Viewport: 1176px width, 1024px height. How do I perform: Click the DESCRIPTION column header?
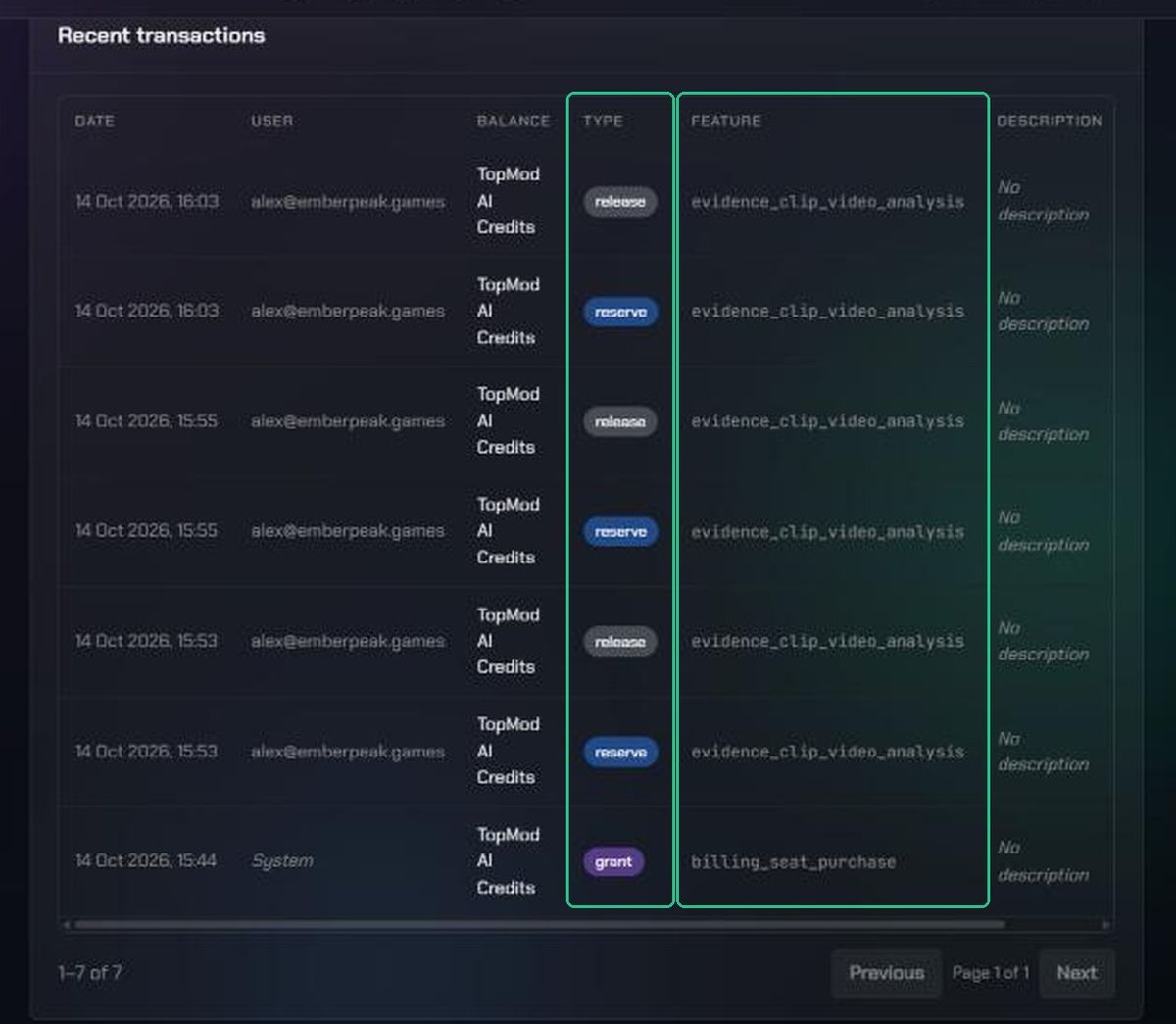point(1049,121)
